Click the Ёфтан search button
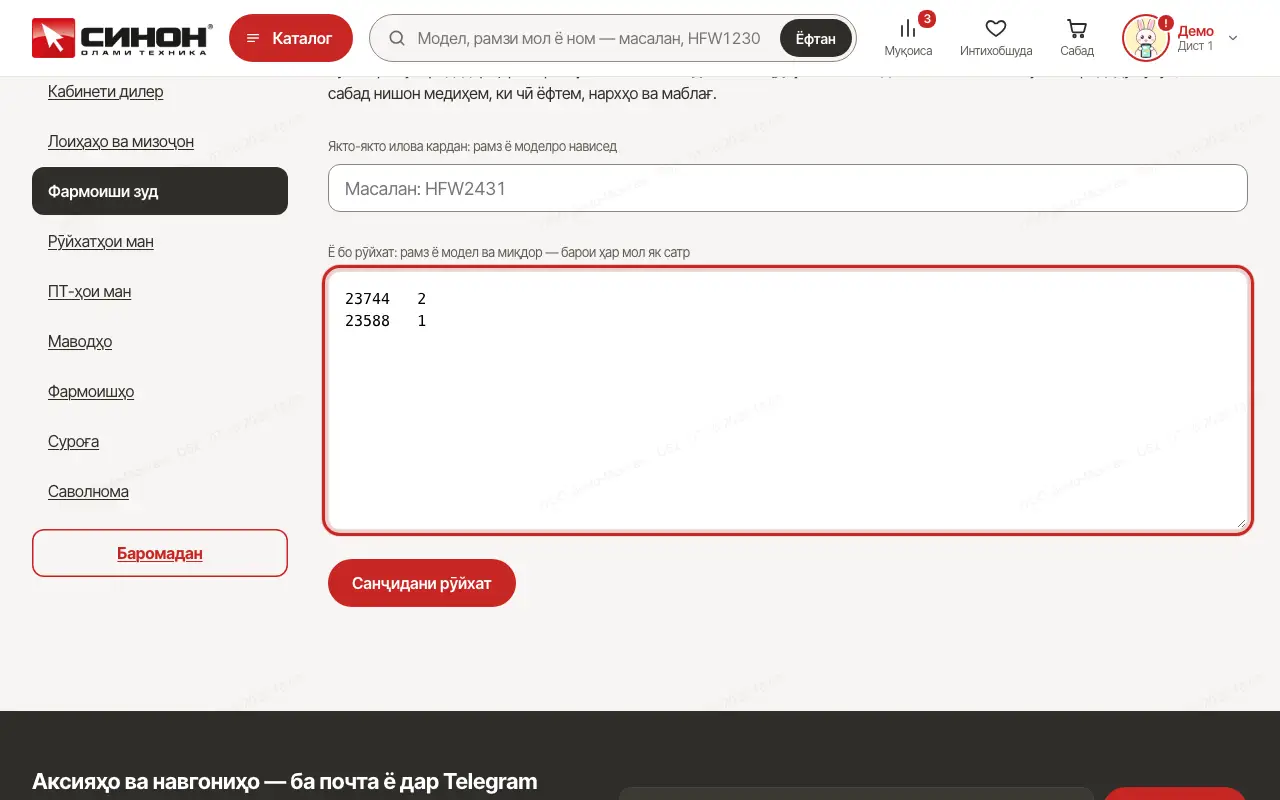The height and width of the screenshot is (800, 1280). (x=815, y=38)
